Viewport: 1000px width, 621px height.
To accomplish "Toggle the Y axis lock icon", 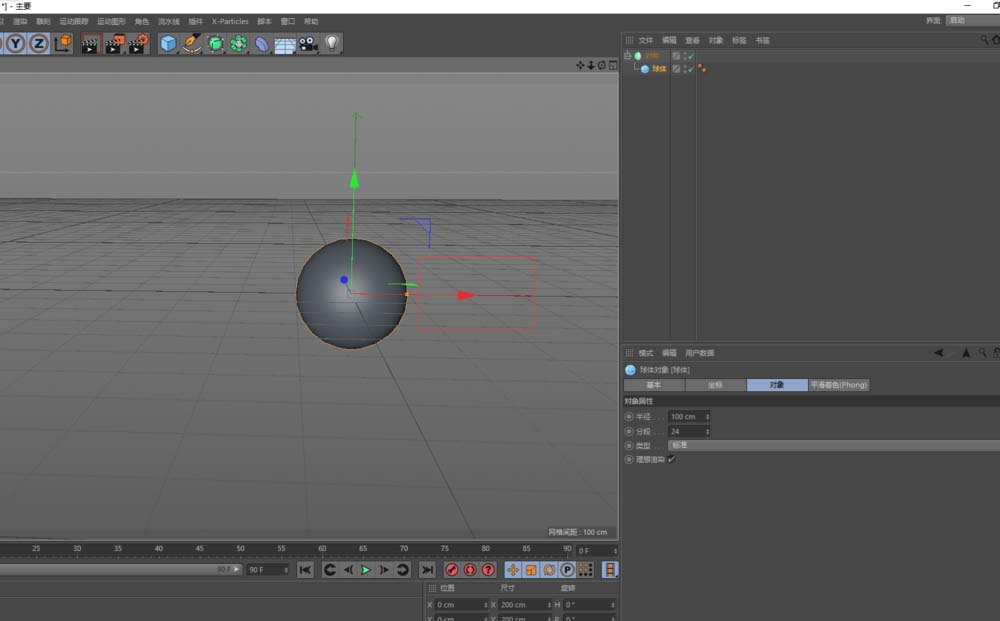I will [x=16, y=43].
